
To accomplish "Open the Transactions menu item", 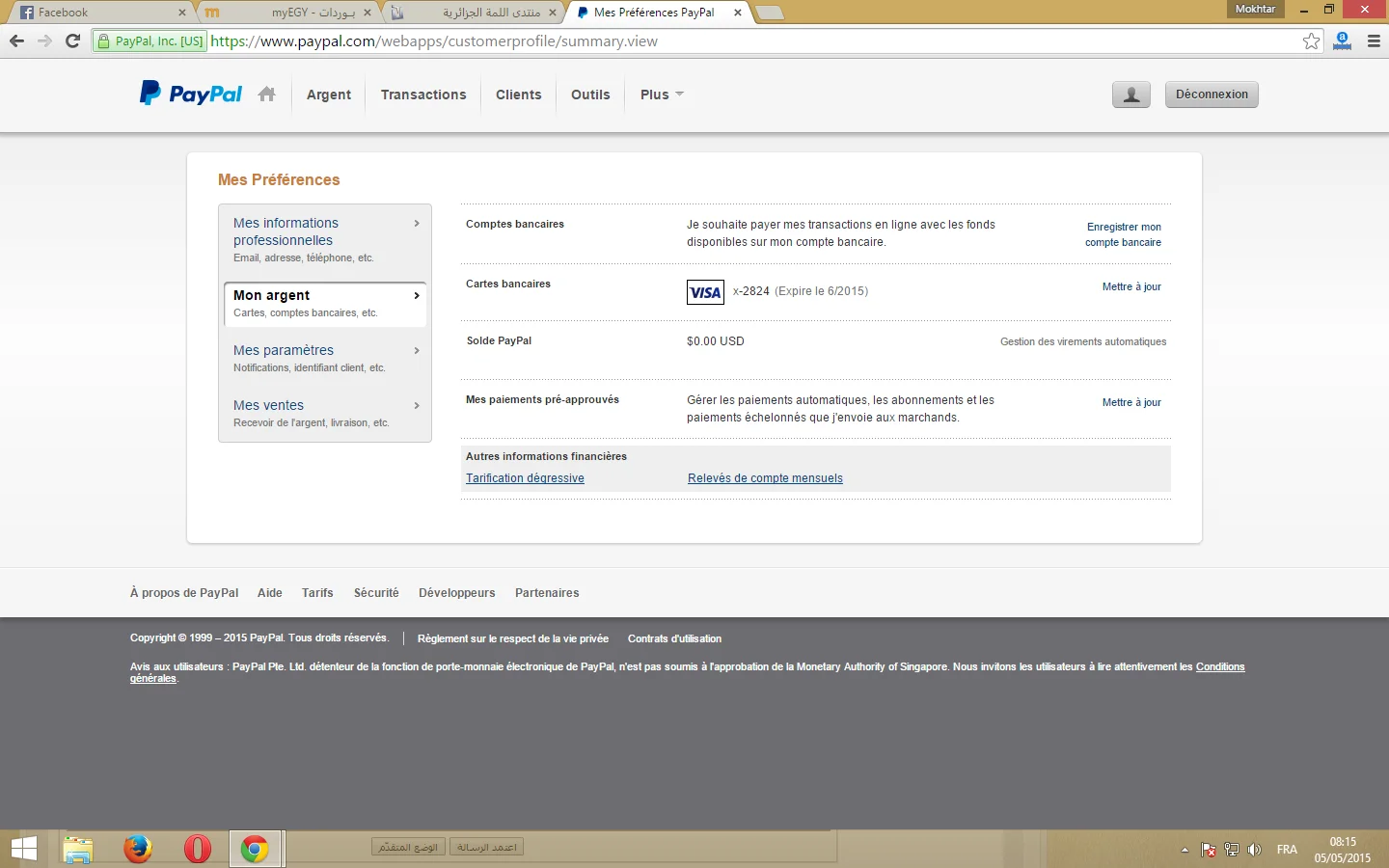I will tap(422, 95).
